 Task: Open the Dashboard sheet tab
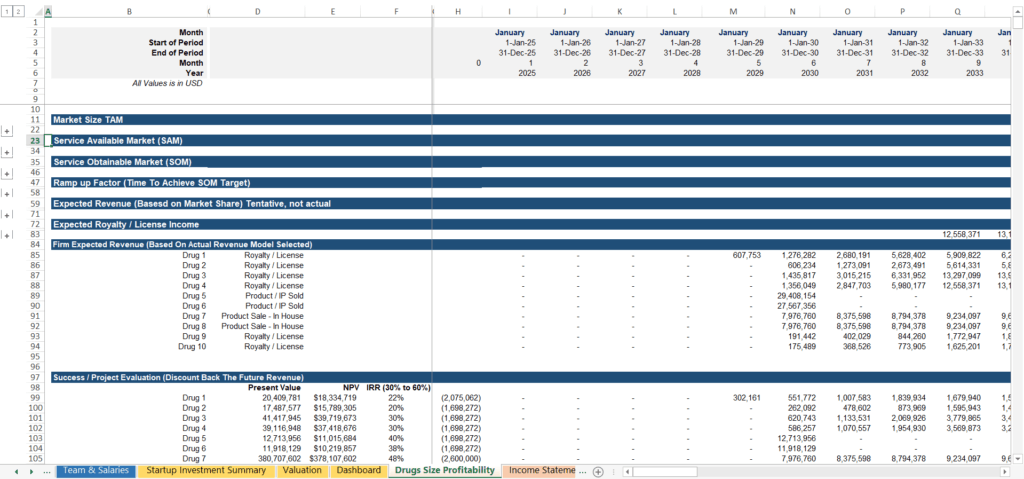358,470
